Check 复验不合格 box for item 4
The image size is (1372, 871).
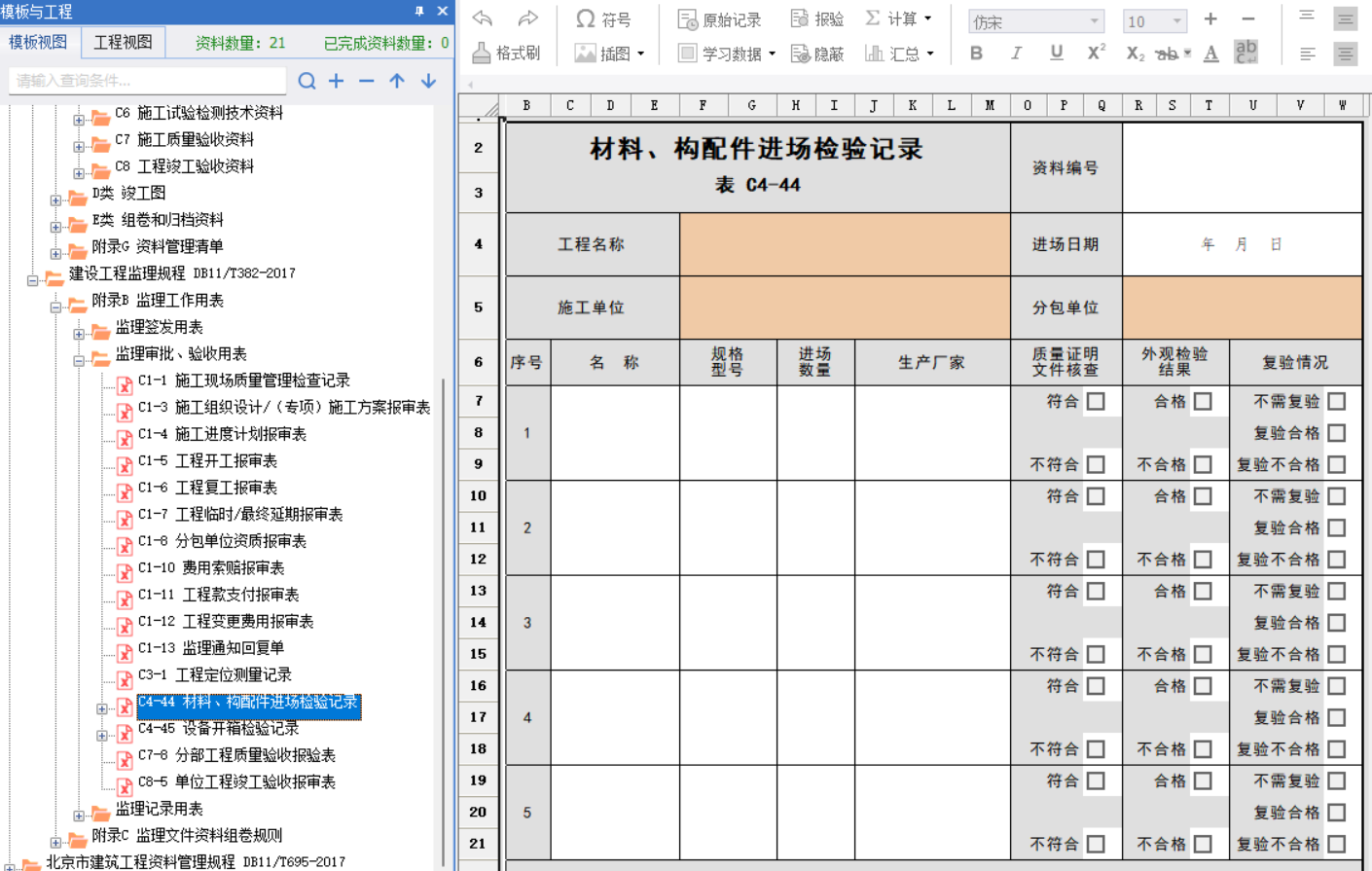click(x=1337, y=749)
